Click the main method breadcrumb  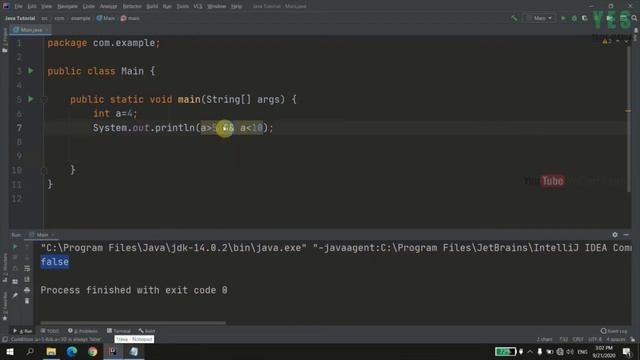tap(130, 18)
